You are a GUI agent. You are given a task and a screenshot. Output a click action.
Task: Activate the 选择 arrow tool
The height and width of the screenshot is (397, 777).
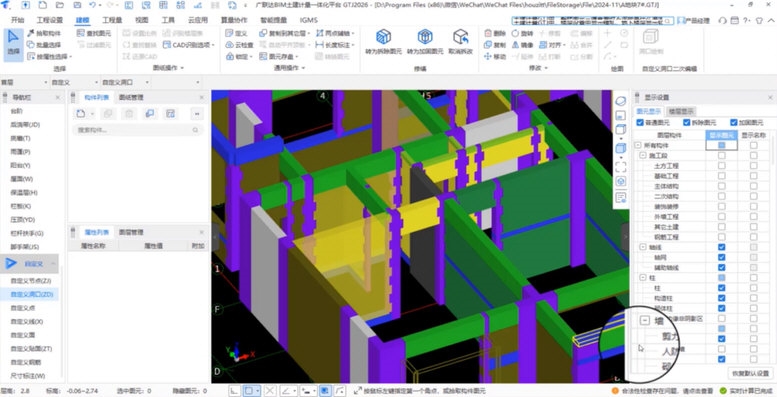(x=13, y=45)
